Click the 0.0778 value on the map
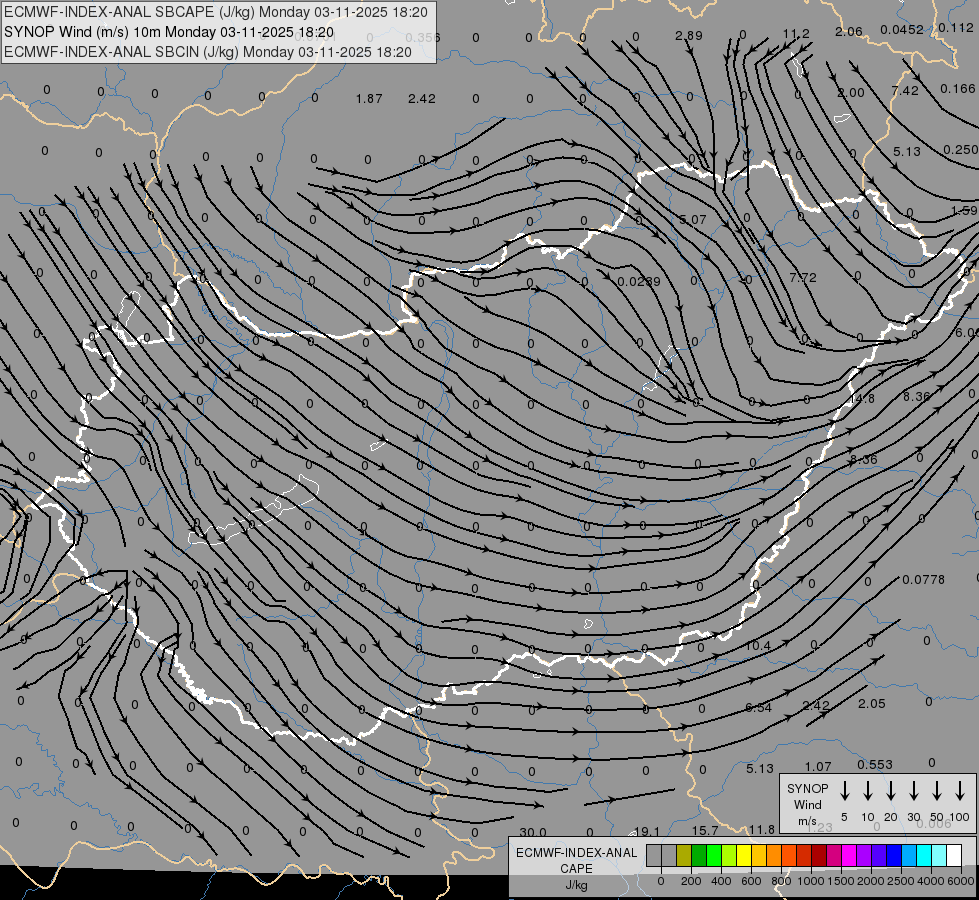This screenshot has width=979, height=900. 923,580
